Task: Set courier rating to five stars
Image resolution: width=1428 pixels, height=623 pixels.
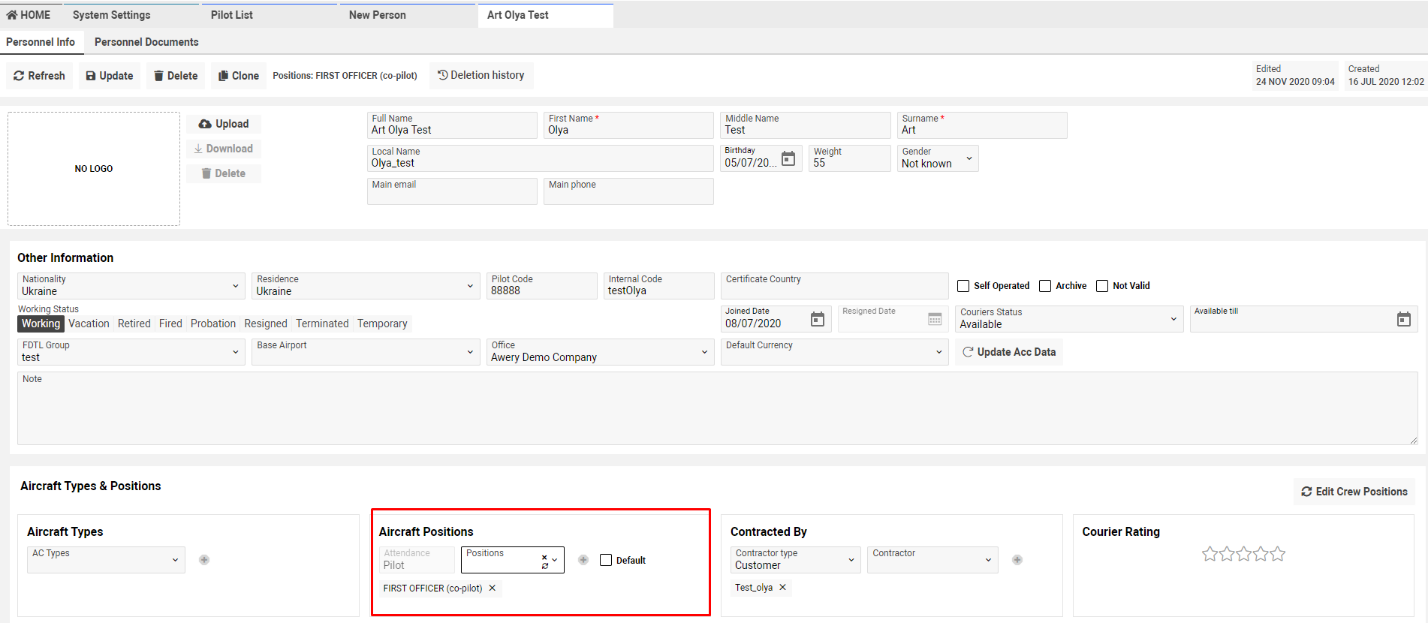Action: tap(1277, 554)
